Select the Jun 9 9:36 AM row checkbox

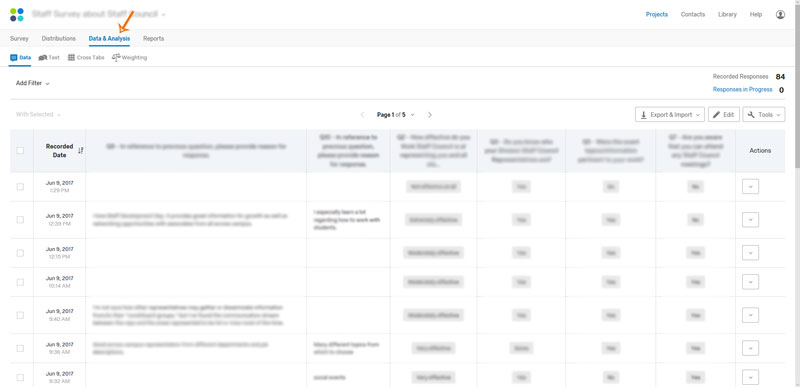pyautogui.click(x=20, y=348)
